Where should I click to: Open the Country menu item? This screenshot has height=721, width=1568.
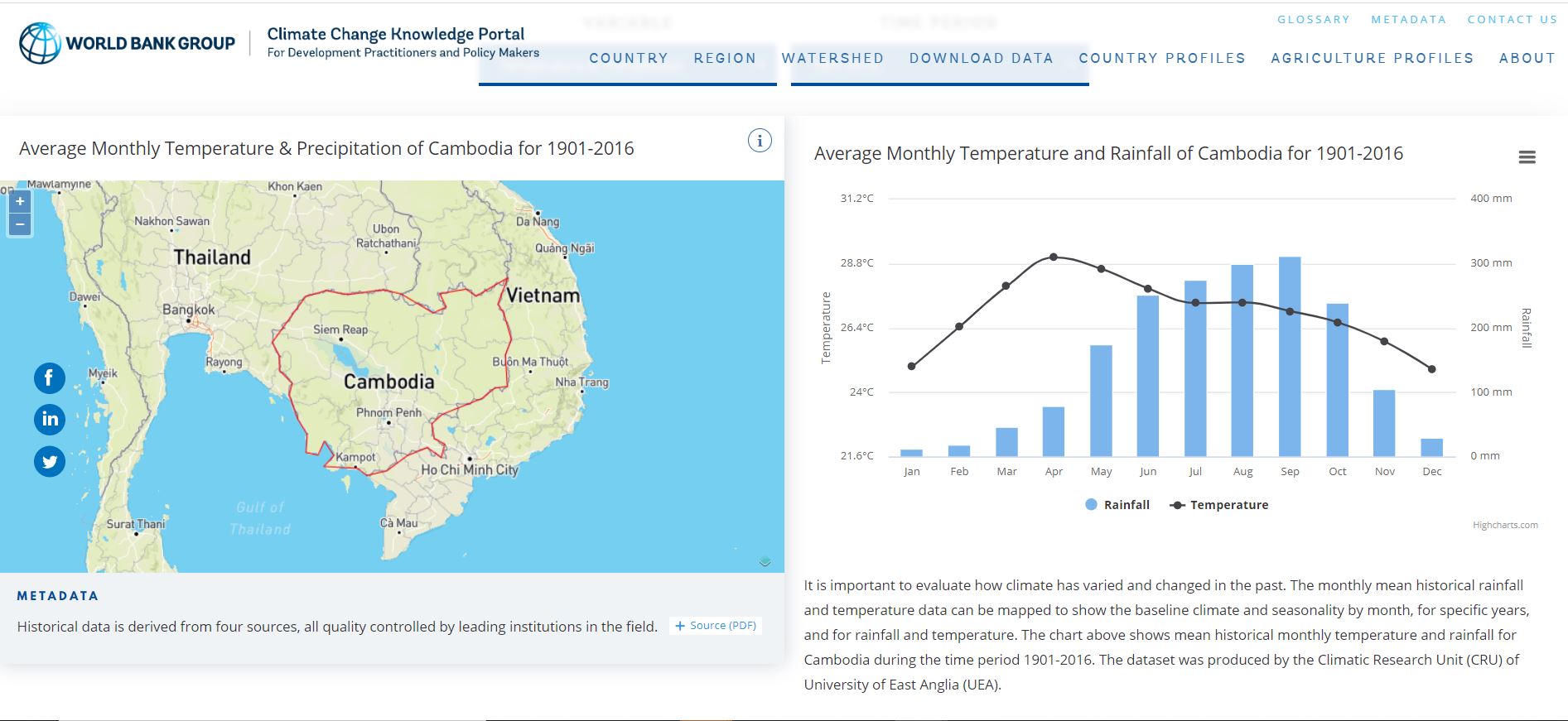628,58
